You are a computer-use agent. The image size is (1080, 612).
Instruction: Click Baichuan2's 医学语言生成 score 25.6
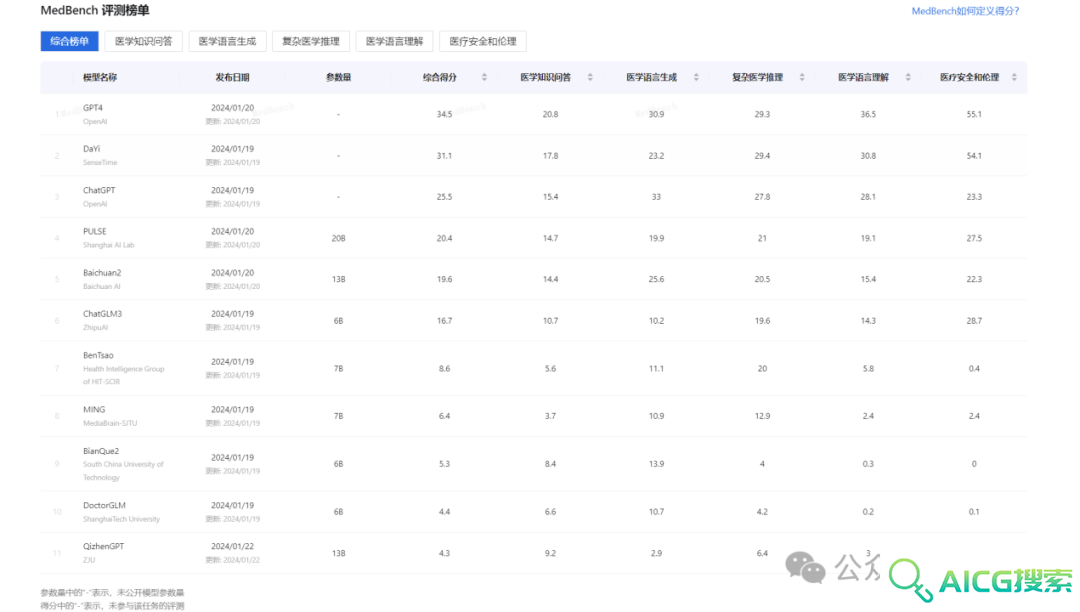click(x=656, y=279)
